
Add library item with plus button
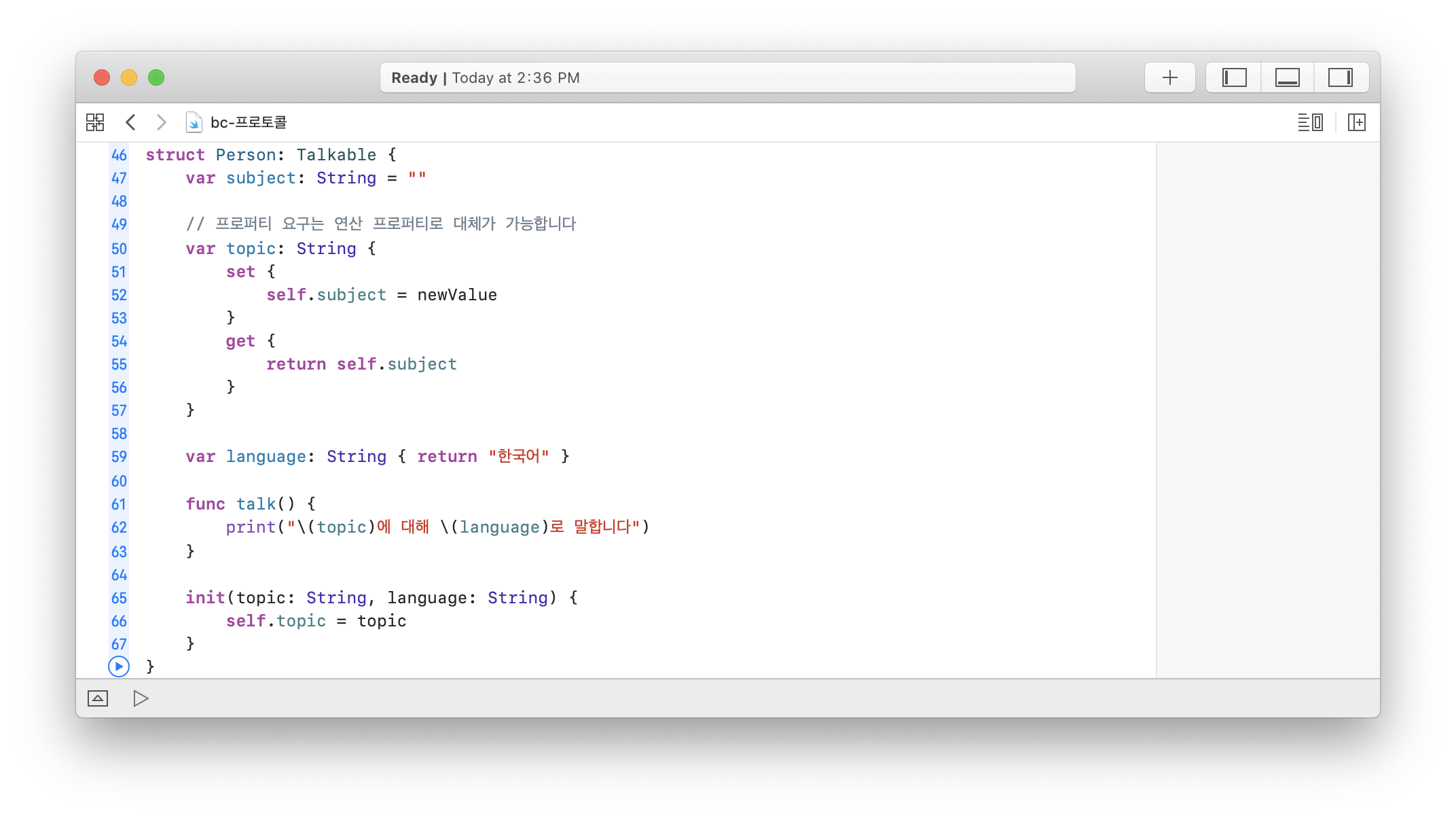tap(1169, 77)
